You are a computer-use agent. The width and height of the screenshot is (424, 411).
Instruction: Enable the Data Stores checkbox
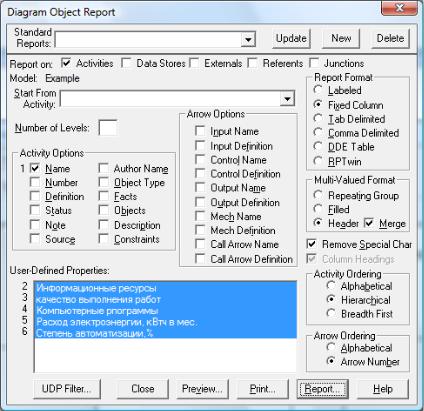click(x=126, y=63)
